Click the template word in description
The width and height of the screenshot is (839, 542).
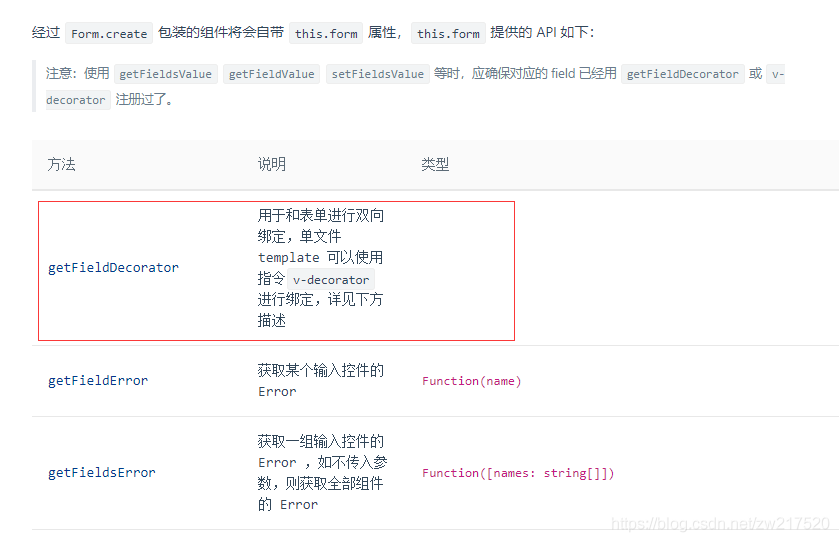click(x=289, y=257)
